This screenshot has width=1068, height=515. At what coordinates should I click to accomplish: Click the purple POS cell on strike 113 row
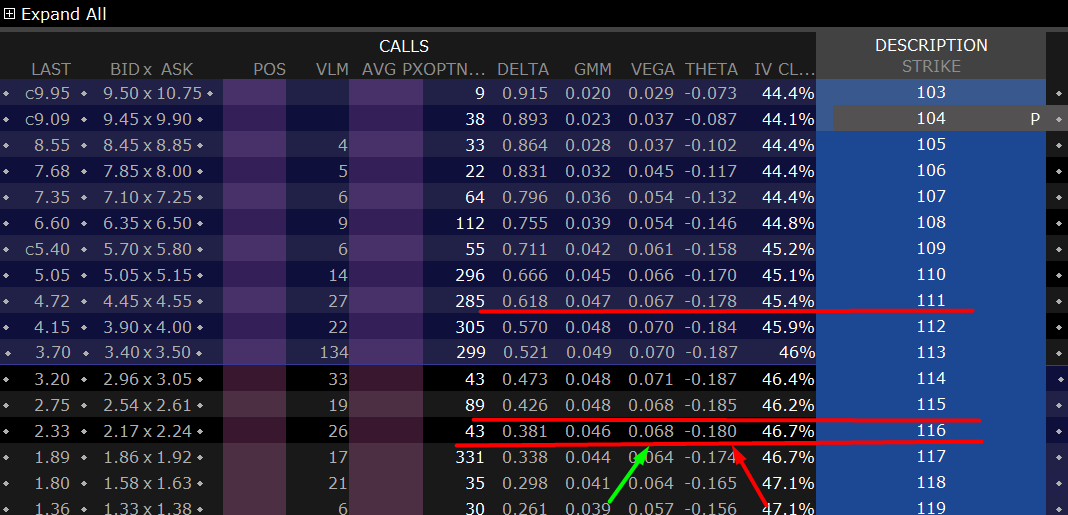[x=254, y=353]
